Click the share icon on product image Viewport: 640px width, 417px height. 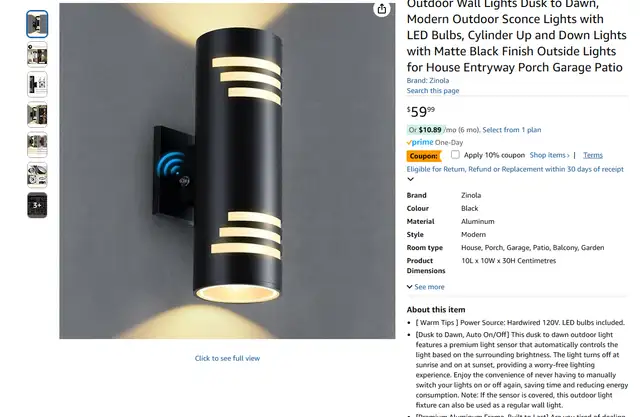pos(382,9)
